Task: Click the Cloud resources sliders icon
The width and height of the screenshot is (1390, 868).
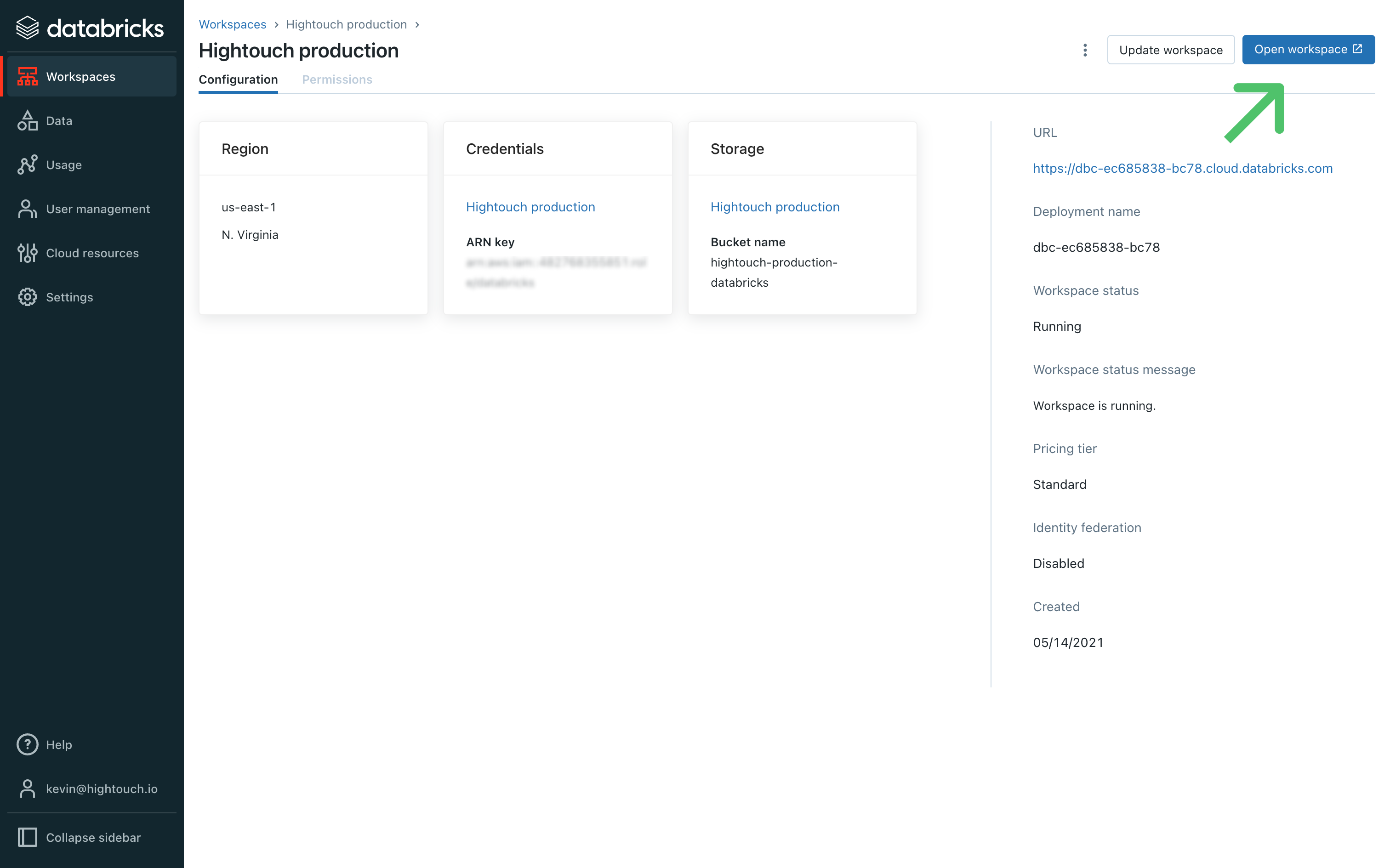Action: [x=27, y=253]
